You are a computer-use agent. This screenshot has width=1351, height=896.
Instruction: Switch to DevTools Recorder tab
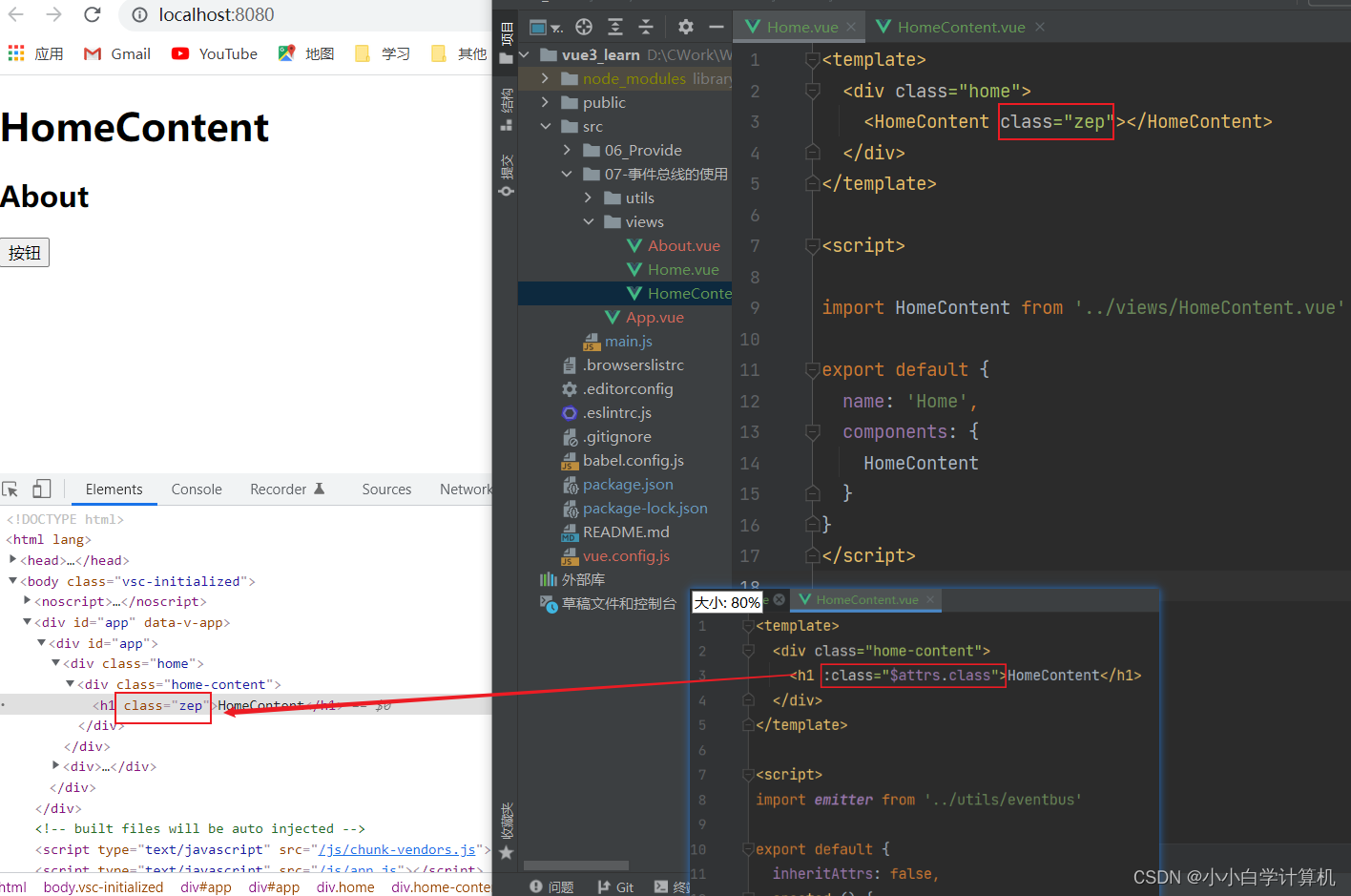click(x=287, y=490)
